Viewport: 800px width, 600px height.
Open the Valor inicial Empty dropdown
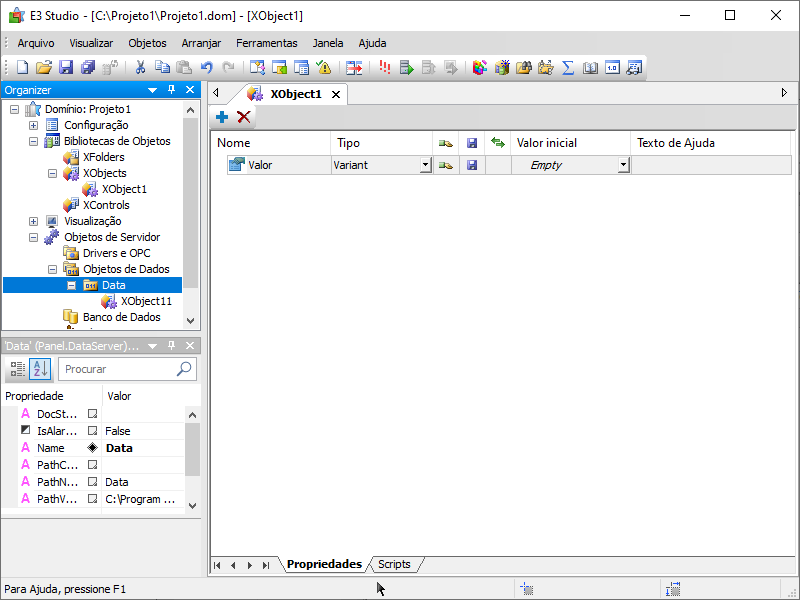[623, 165]
